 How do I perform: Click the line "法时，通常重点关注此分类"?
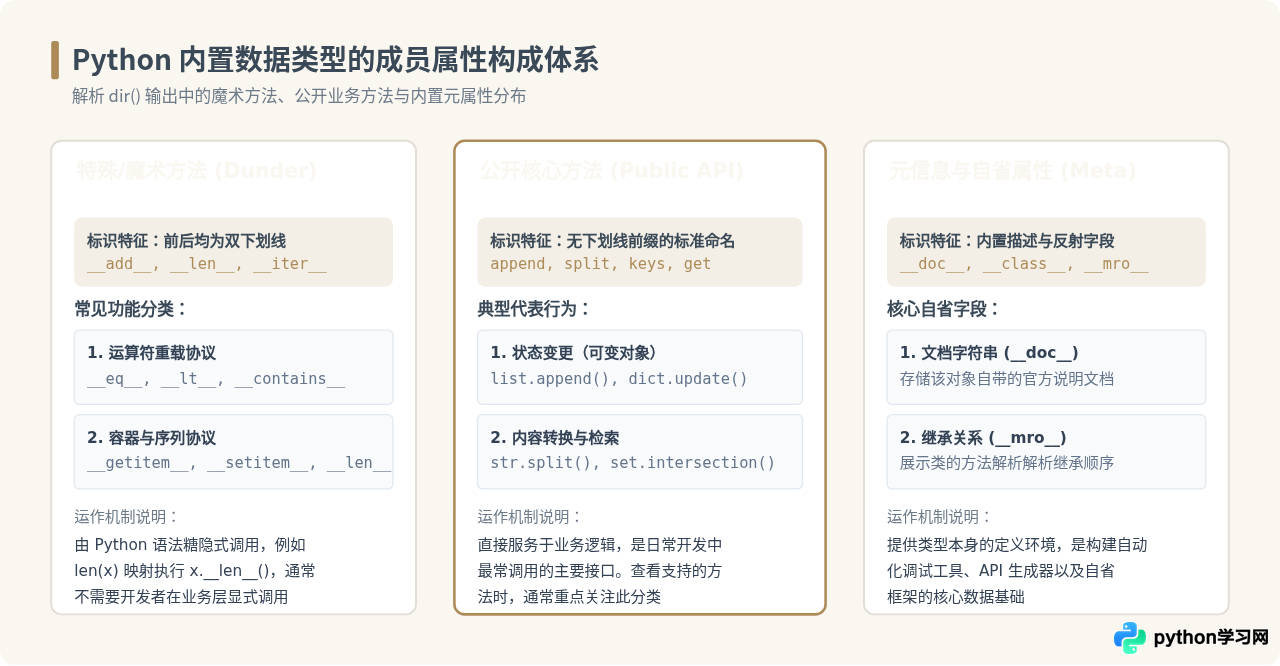point(569,597)
